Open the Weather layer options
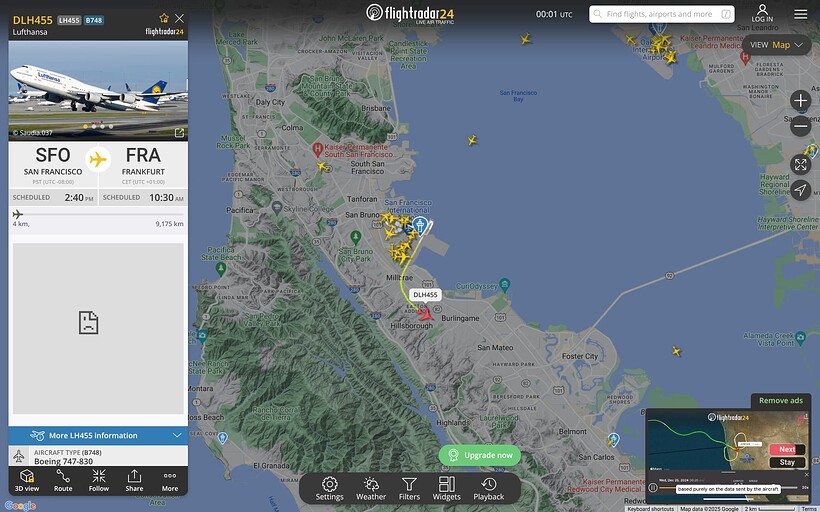820x512 pixels. click(x=371, y=488)
